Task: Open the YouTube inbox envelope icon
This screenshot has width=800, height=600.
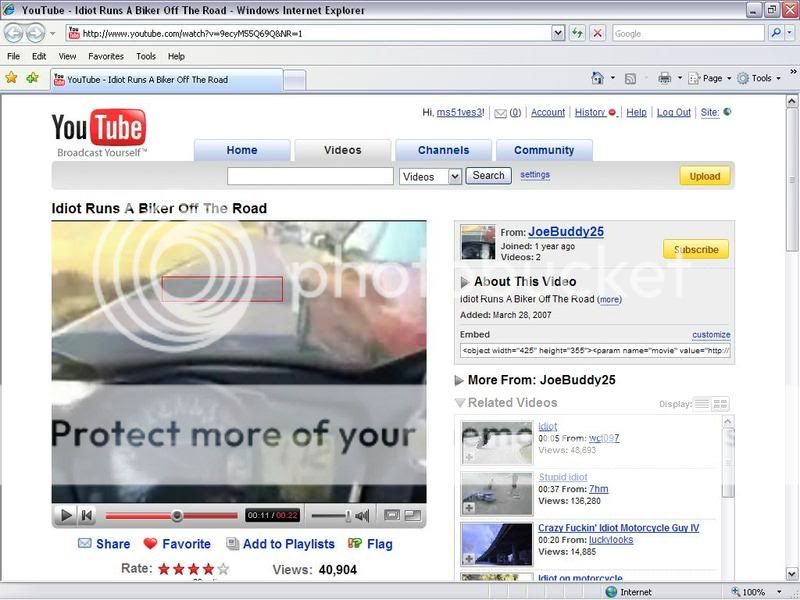Action: pos(501,113)
